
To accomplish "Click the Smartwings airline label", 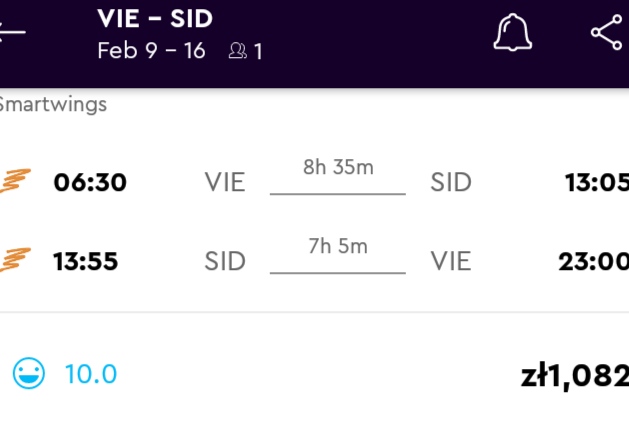I will (53, 104).
